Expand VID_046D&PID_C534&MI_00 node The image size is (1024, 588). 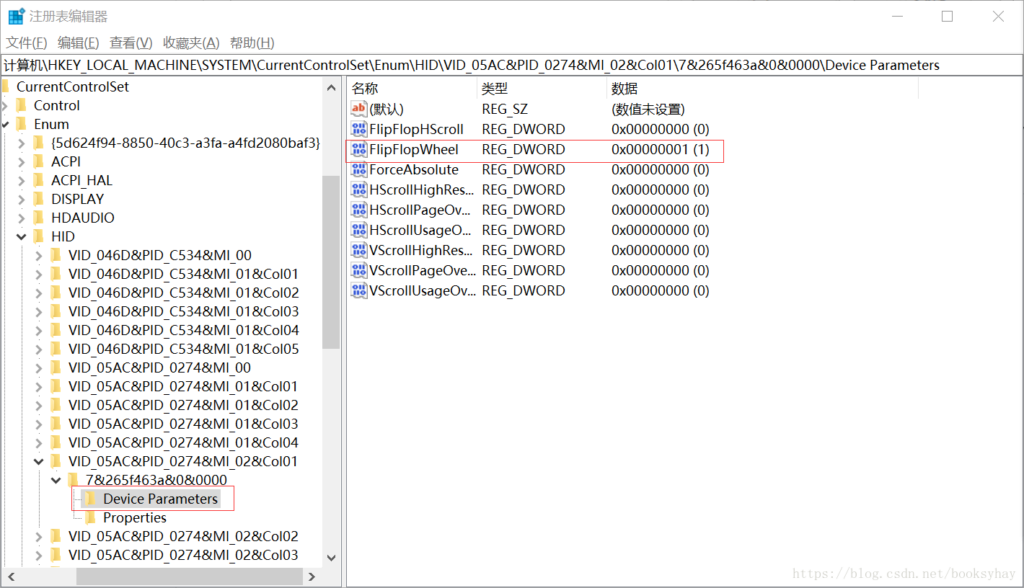click(39, 256)
